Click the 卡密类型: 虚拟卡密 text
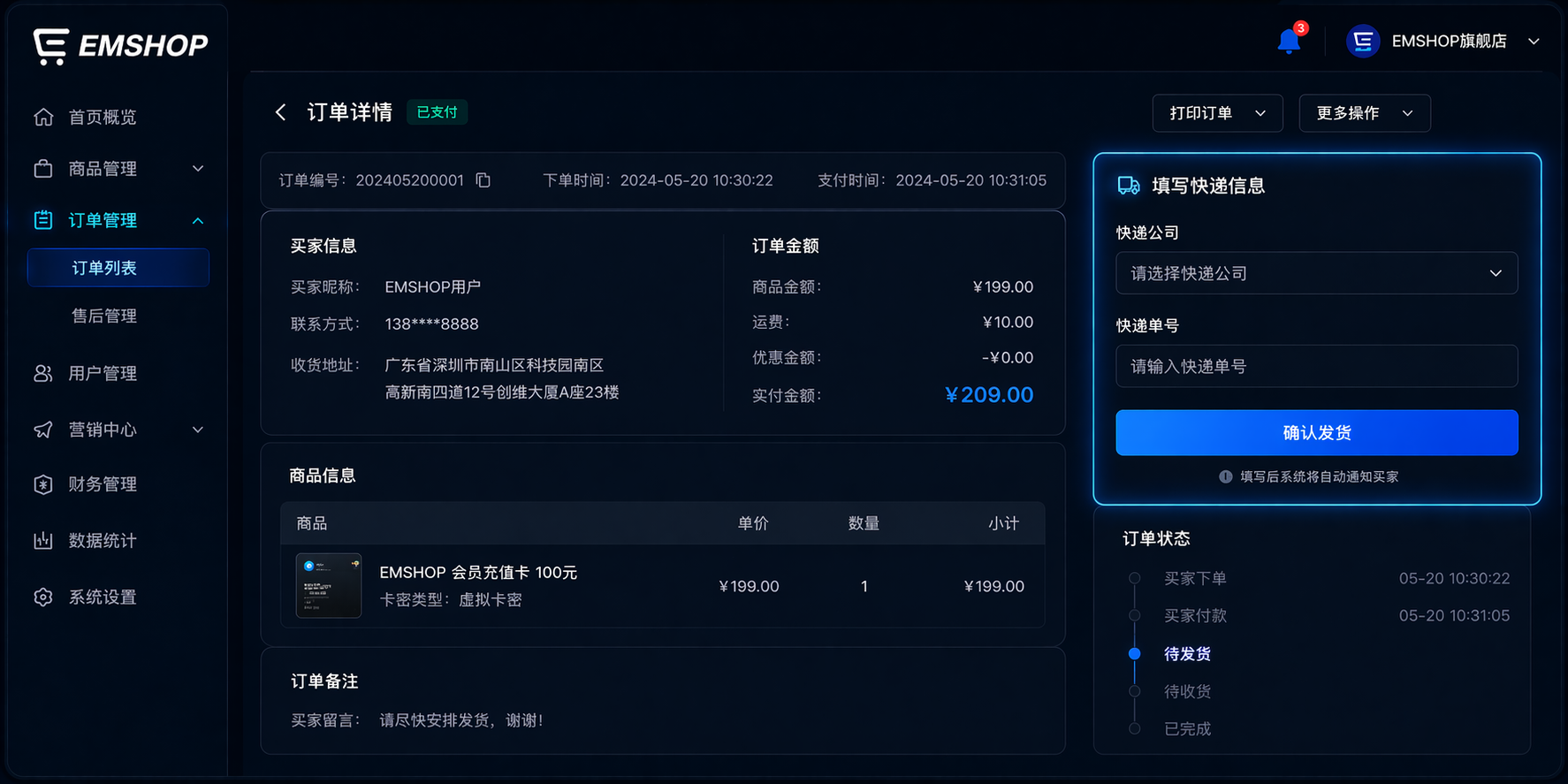This screenshot has height=784, width=1568. (x=451, y=600)
